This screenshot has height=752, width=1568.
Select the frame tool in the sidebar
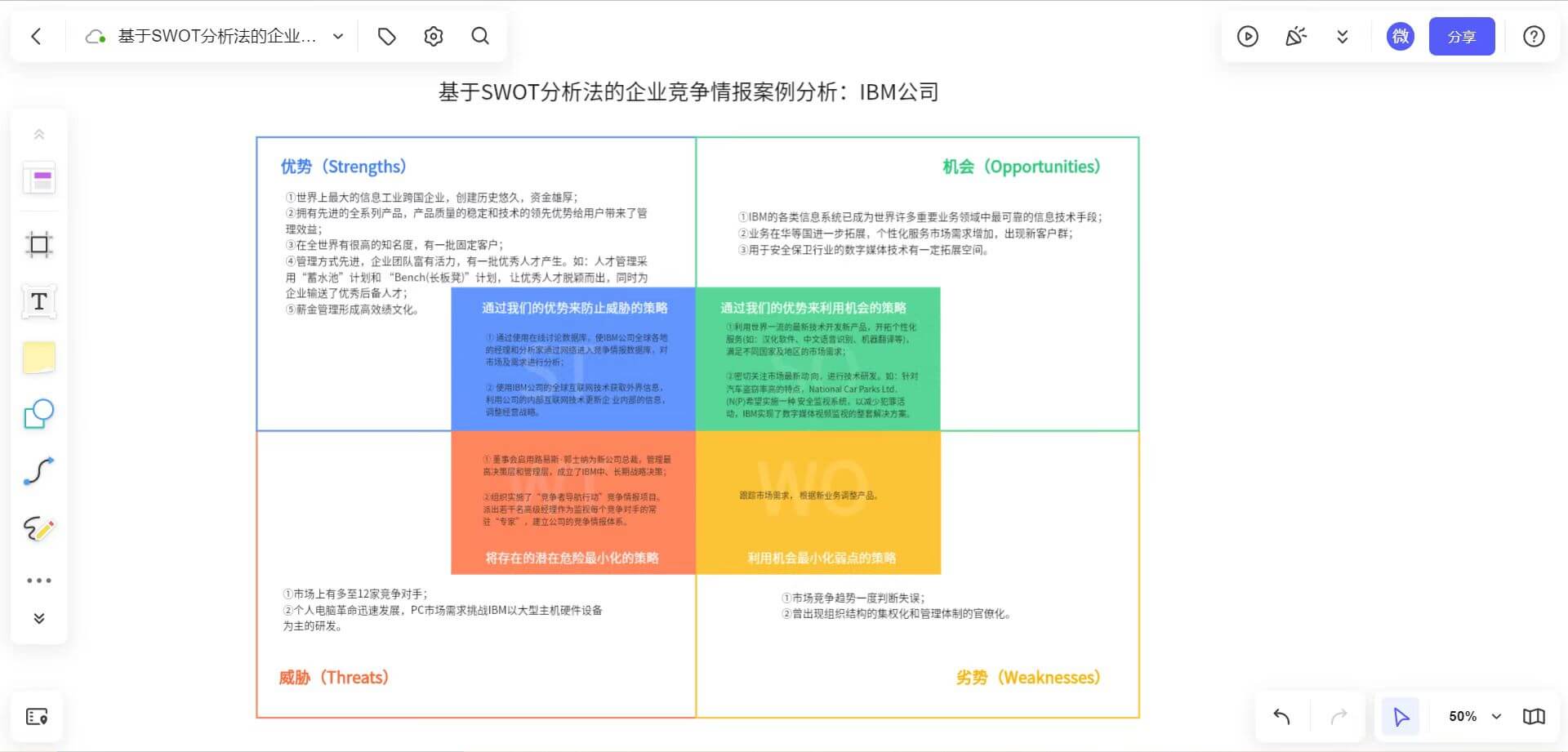coord(38,244)
